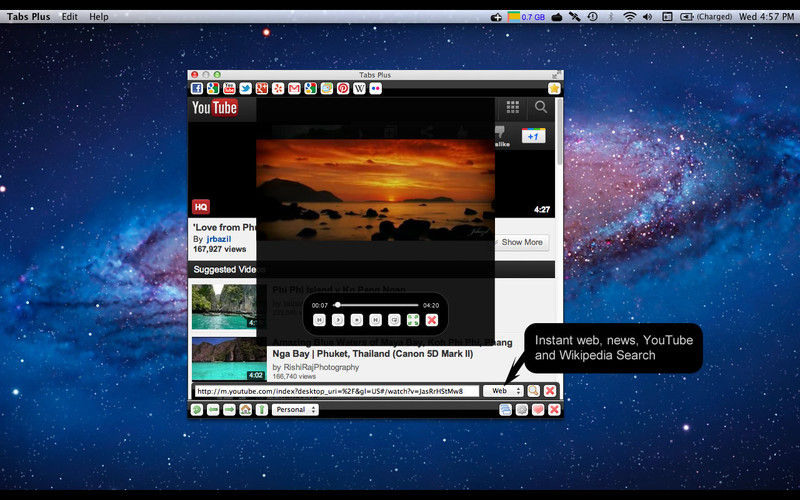Open the Help menu
Viewport: 800px width, 500px height.
[99, 17]
